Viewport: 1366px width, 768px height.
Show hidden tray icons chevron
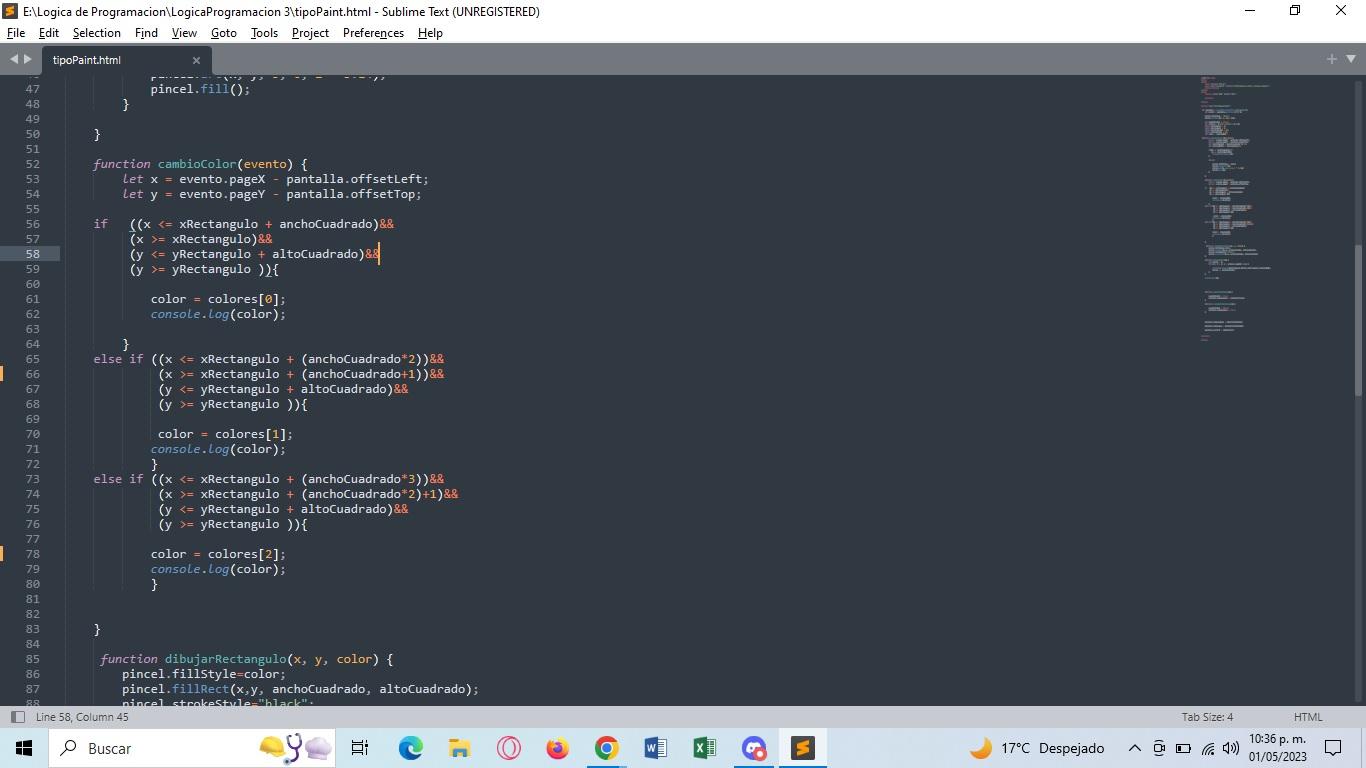click(1134, 748)
